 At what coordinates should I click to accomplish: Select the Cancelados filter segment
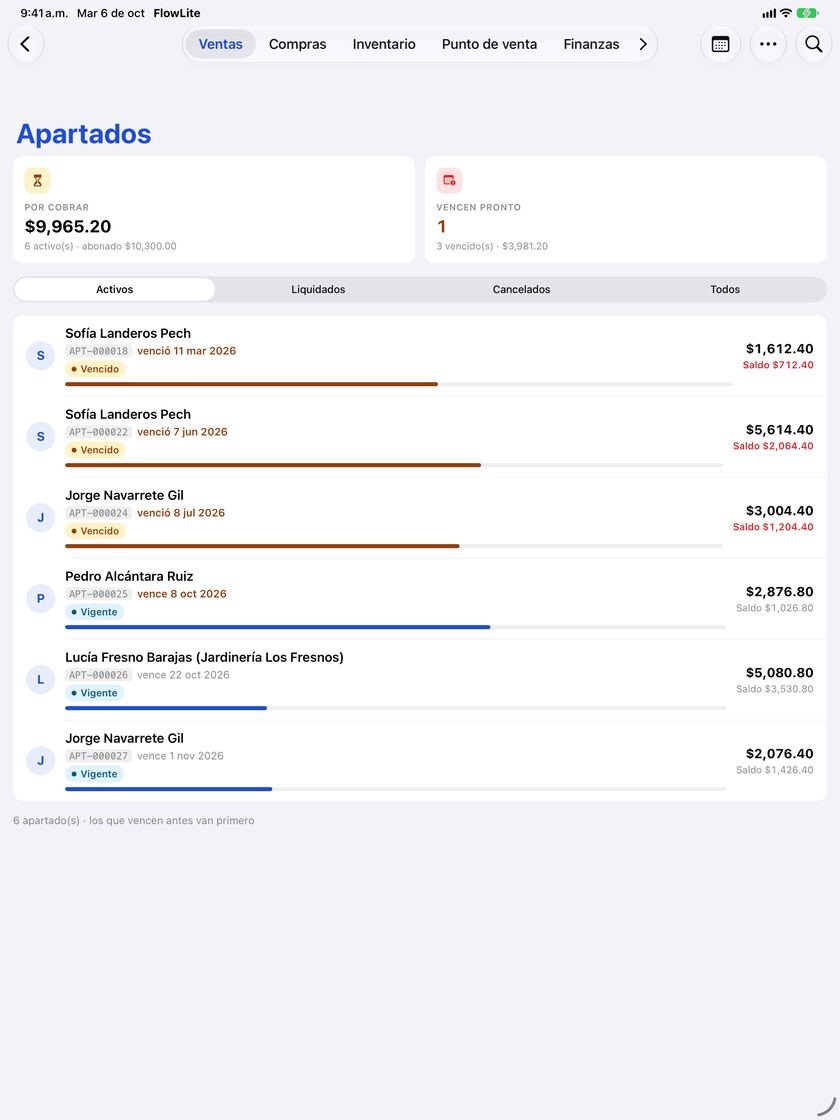(x=521, y=289)
